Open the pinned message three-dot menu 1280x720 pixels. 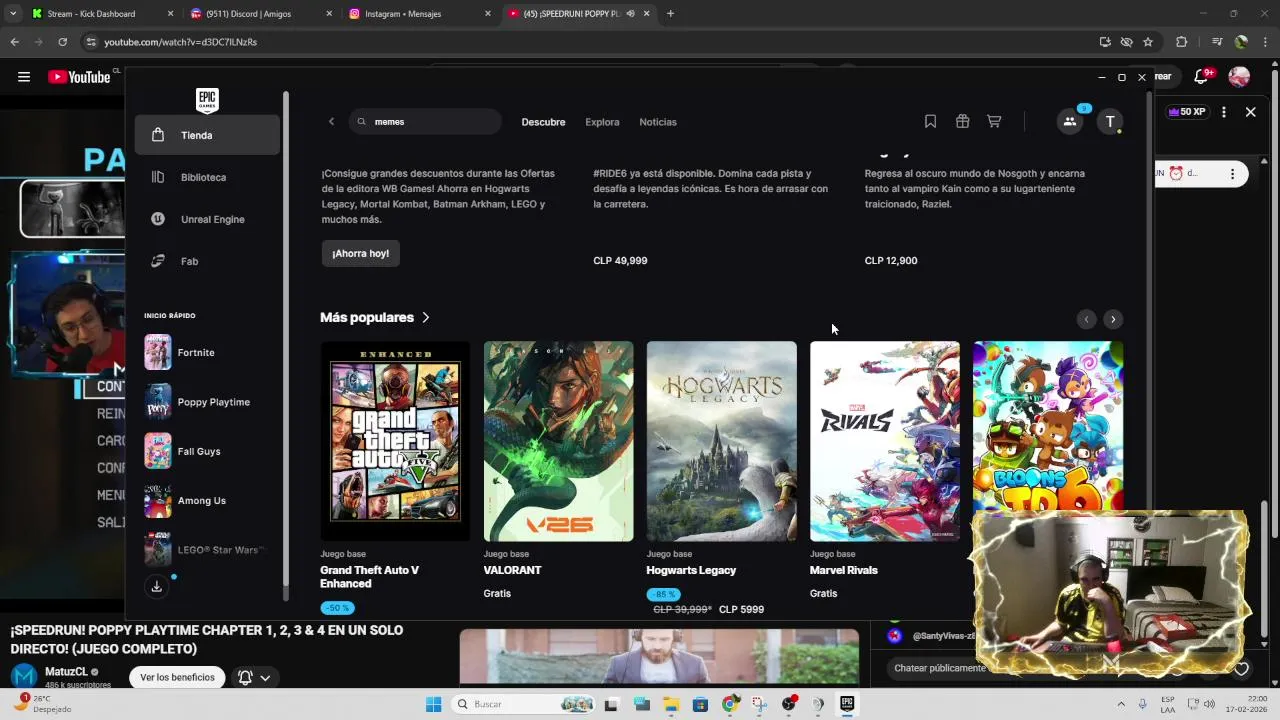[1232, 173]
